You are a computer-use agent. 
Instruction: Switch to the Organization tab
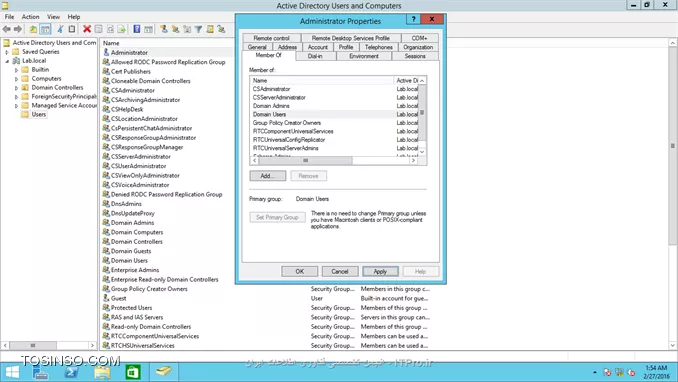point(418,47)
